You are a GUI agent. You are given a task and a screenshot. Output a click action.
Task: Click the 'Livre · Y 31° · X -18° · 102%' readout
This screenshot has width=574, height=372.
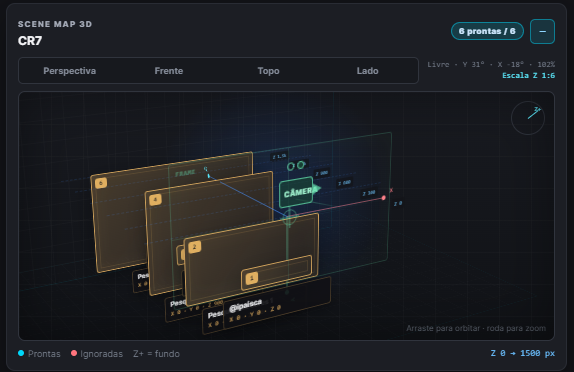491,64
